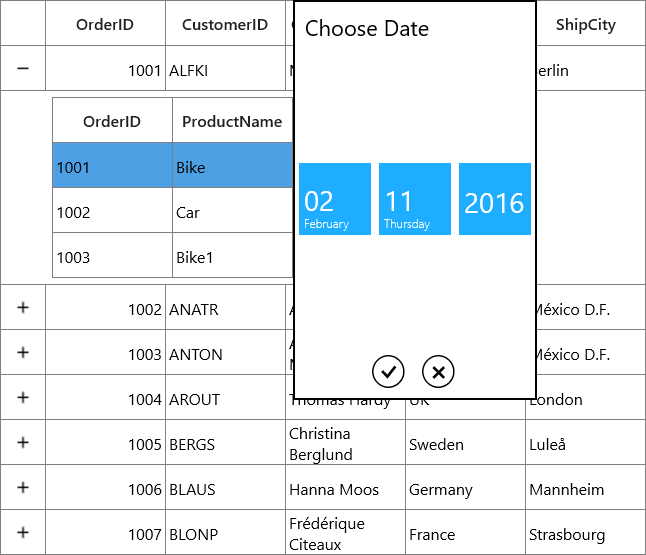Click nested 1003 cell in Bike1 row

112,255
